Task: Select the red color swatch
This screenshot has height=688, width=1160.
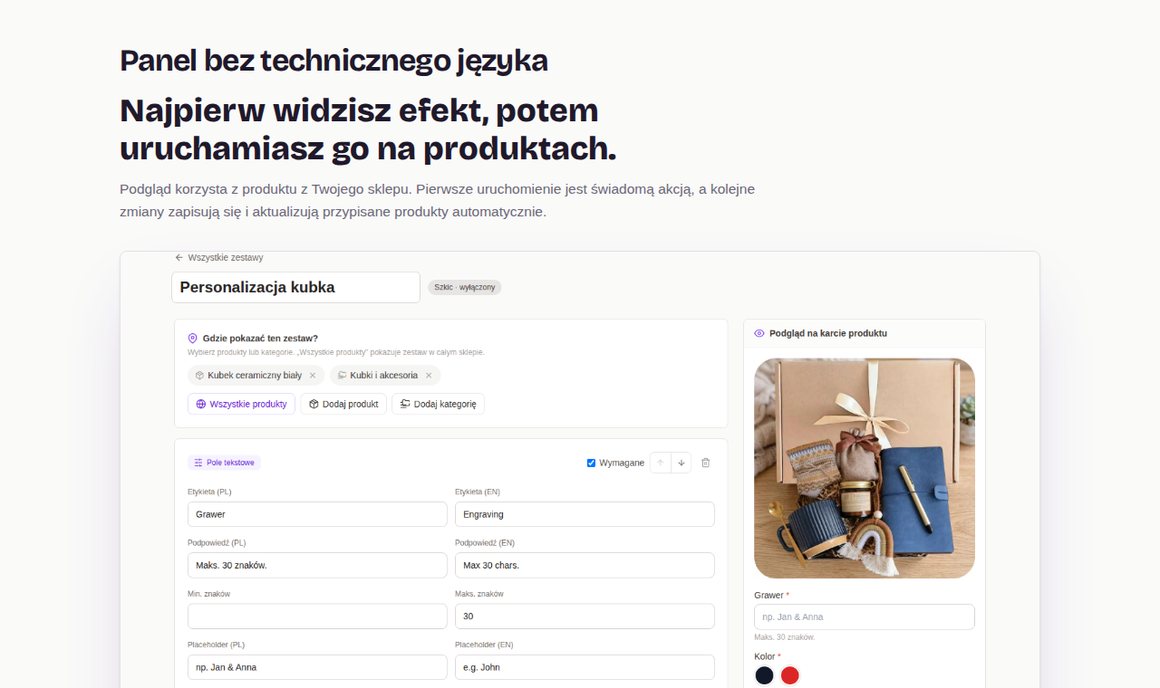Action: coord(790,675)
